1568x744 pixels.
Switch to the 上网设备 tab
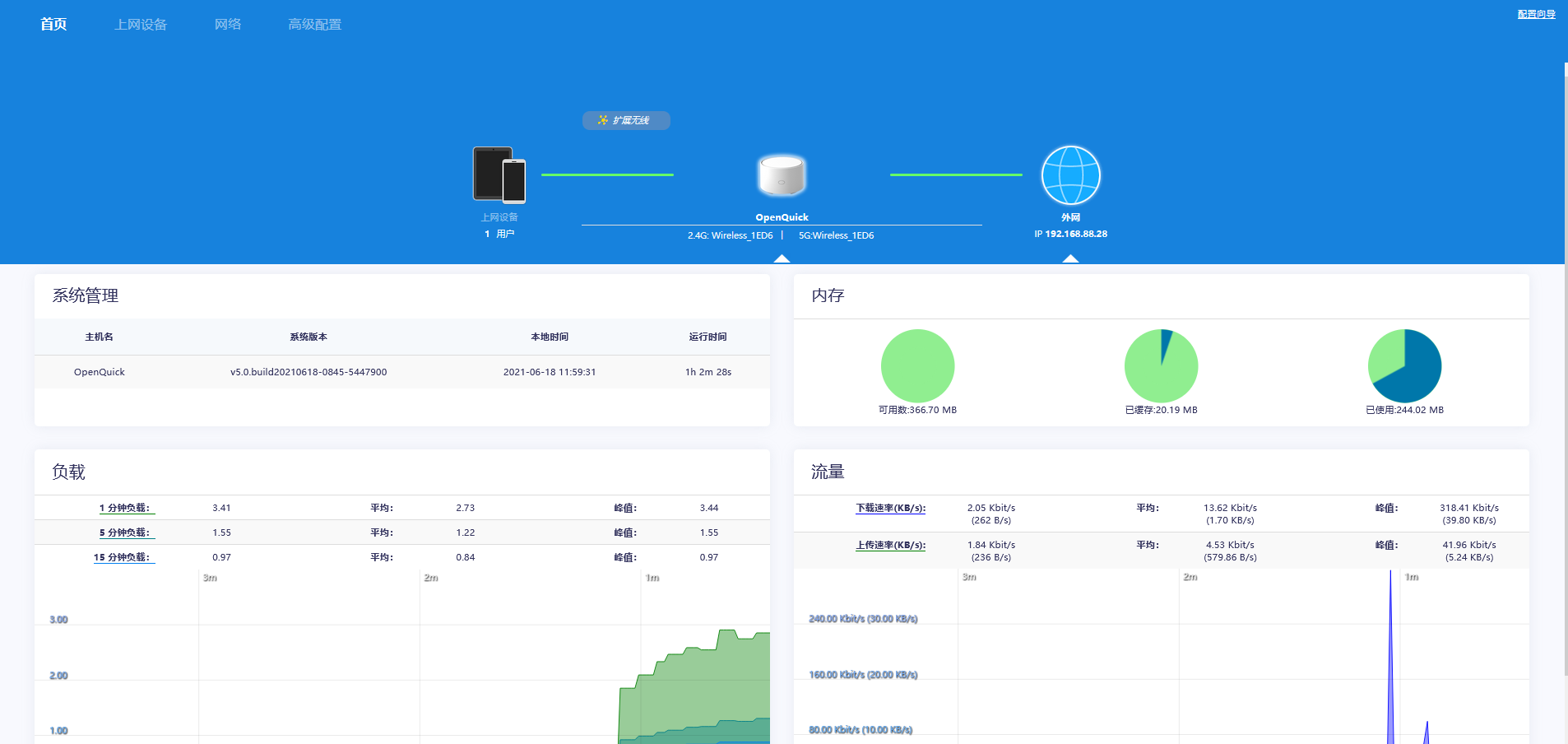pos(141,25)
